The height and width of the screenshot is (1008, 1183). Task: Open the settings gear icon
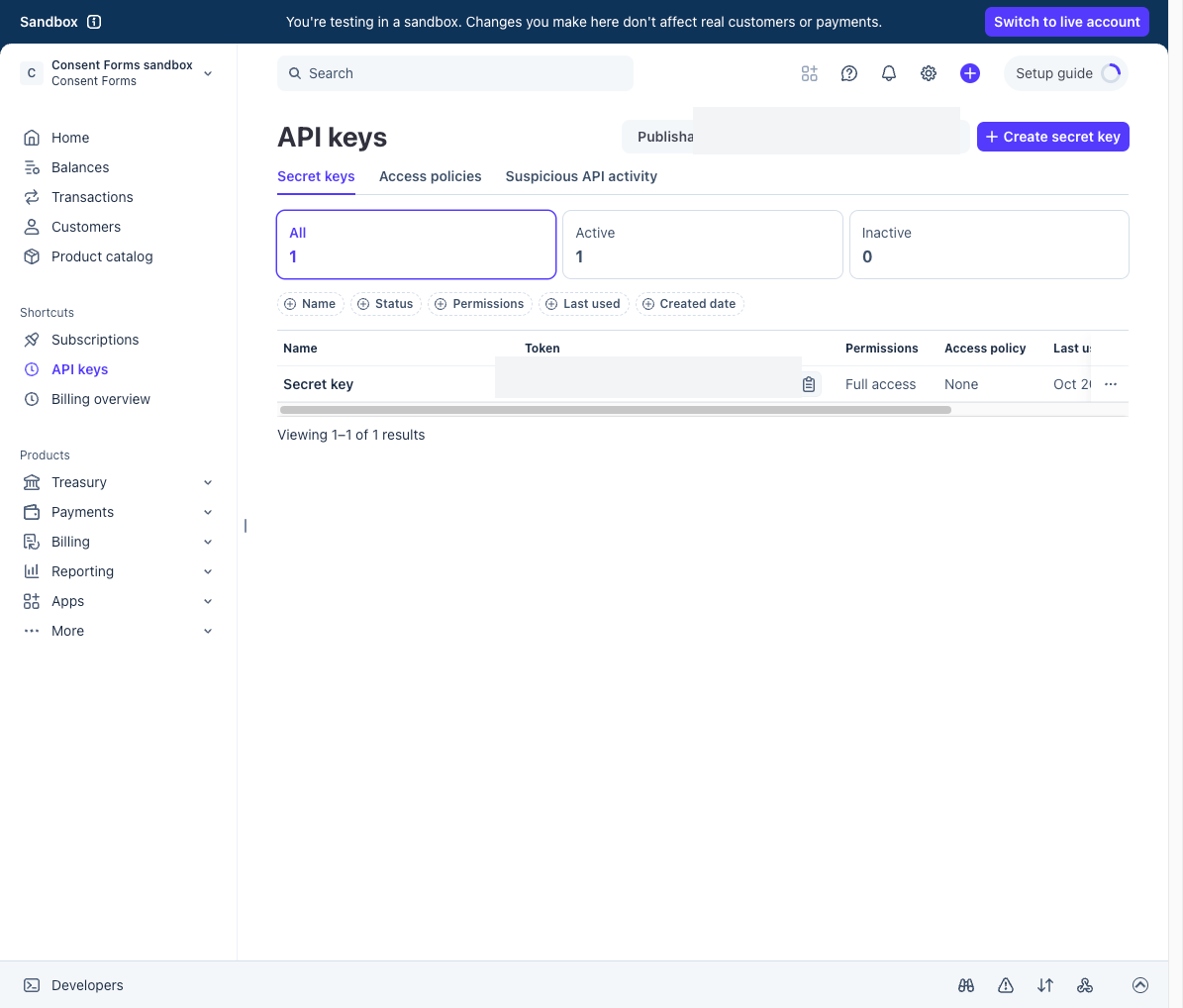pyautogui.click(x=929, y=73)
